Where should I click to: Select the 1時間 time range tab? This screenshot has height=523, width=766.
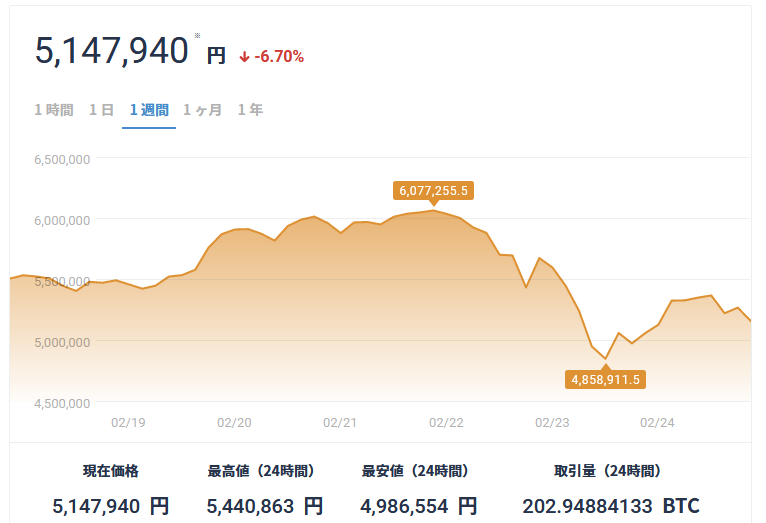coord(54,110)
